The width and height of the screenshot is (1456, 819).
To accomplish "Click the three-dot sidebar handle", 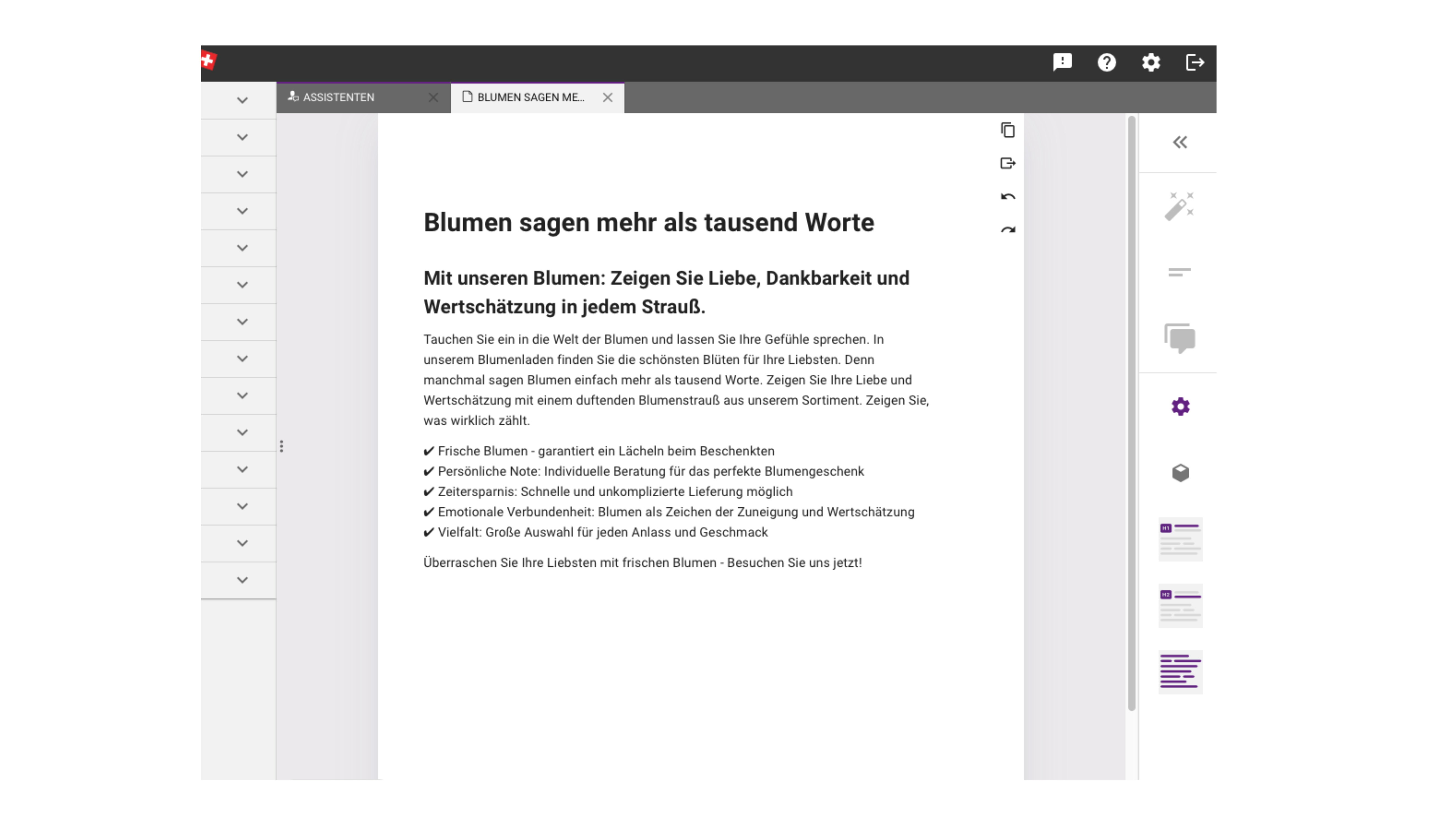I will pyautogui.click(x=281, y=446).
